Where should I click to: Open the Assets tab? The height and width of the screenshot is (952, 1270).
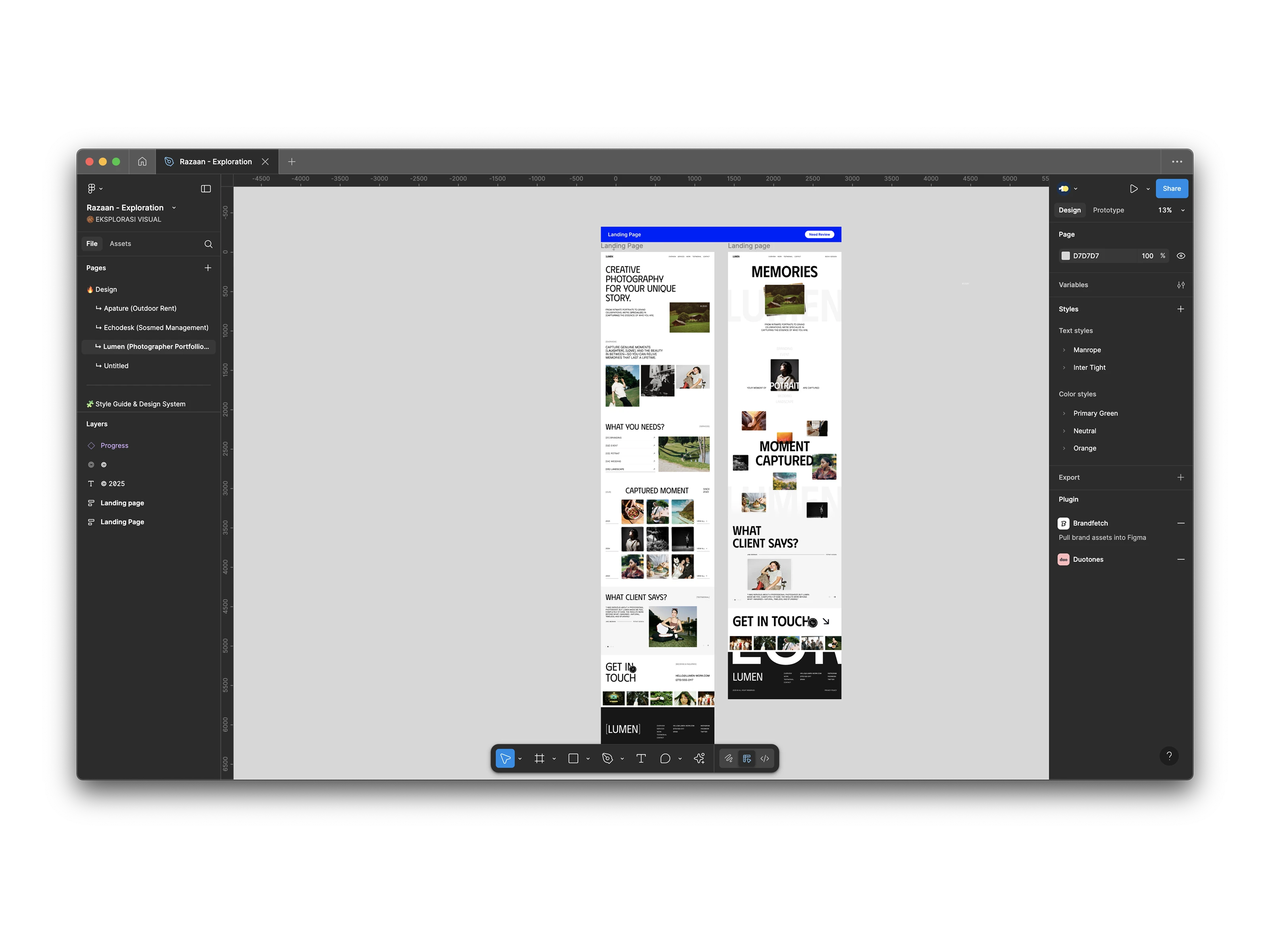point(120,244)
